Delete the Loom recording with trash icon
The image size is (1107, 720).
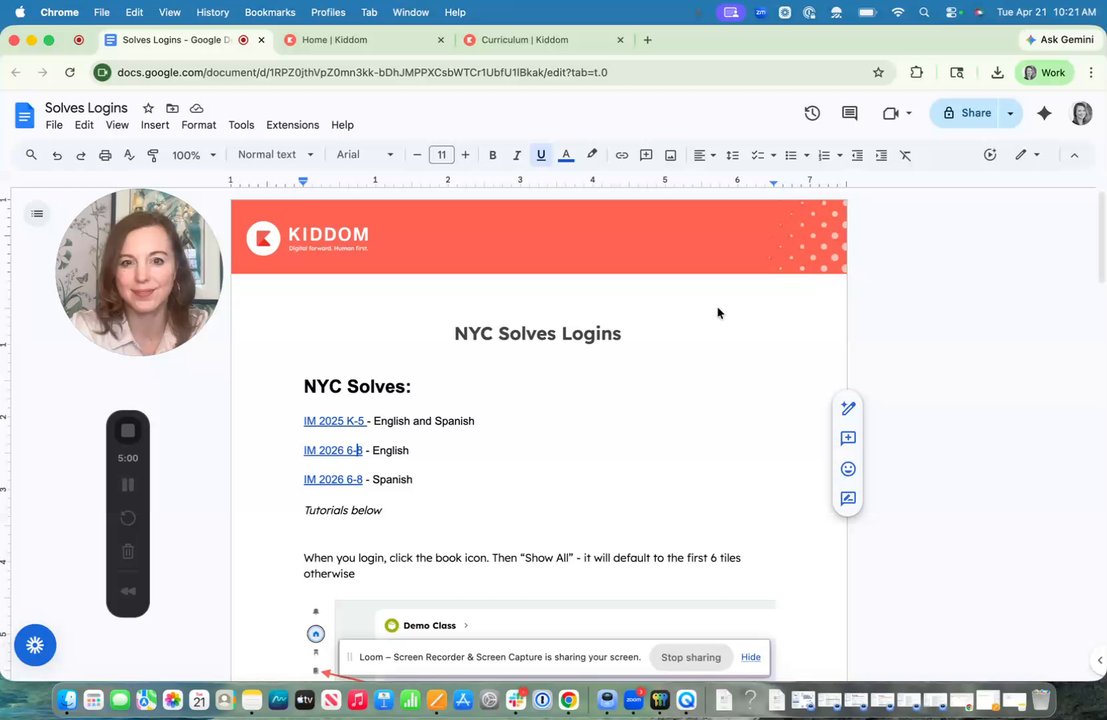[x=128, y=551]
